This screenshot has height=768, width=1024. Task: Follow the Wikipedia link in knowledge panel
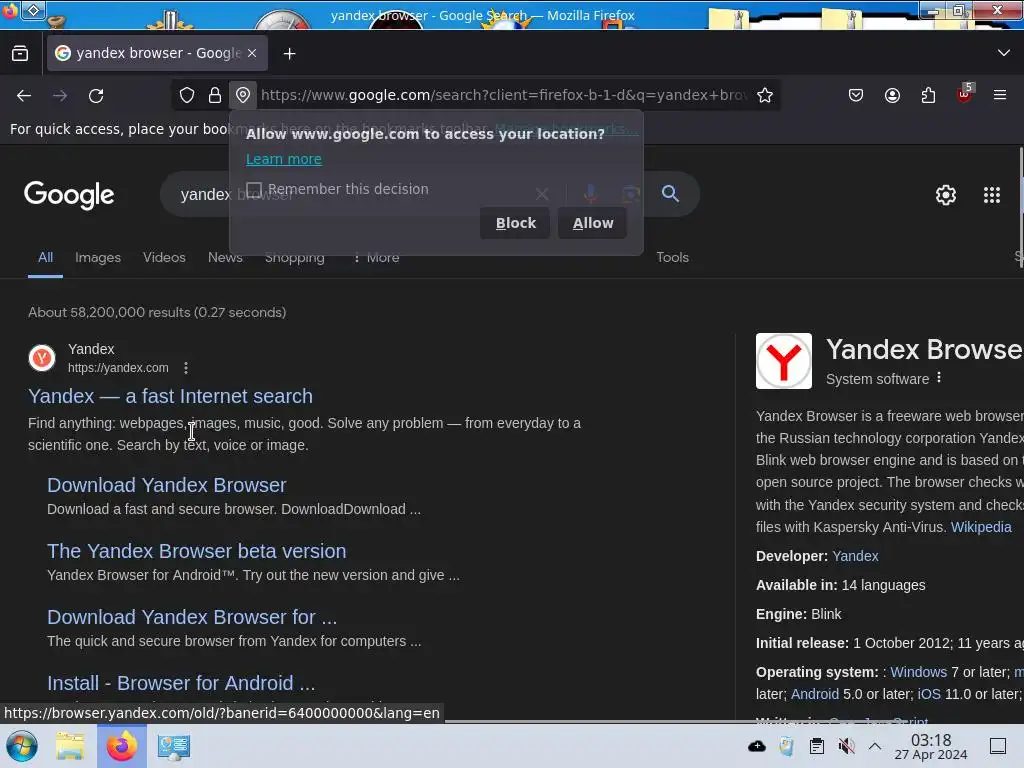pyautogui.click(x=981, y=527)
